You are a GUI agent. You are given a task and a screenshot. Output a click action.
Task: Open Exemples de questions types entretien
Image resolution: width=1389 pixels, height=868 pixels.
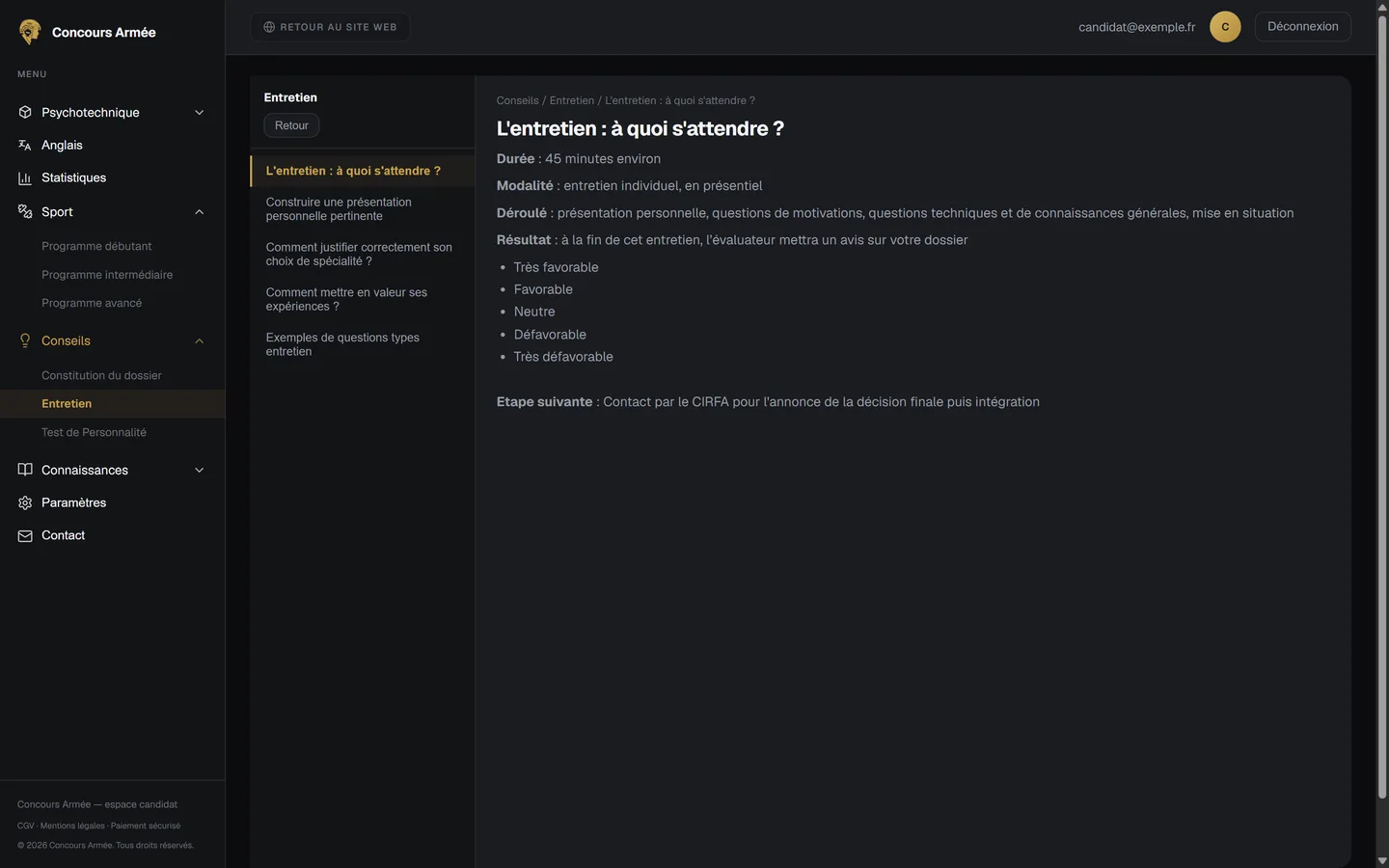363,345
